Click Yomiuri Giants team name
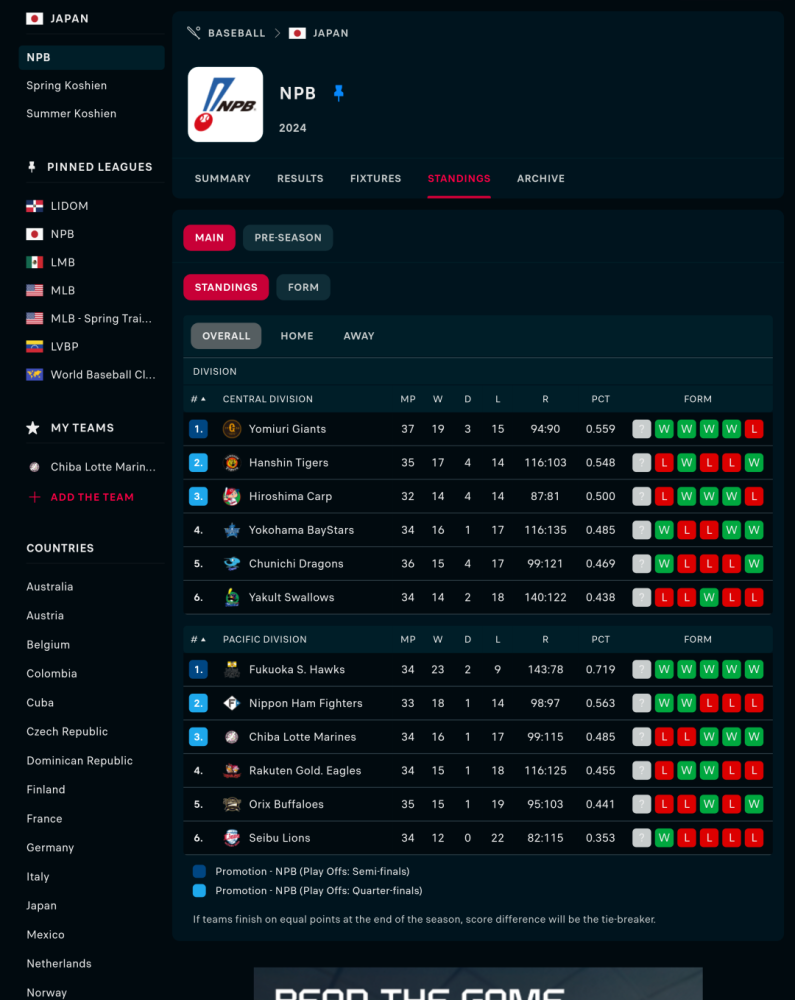 tap(288, 429)
